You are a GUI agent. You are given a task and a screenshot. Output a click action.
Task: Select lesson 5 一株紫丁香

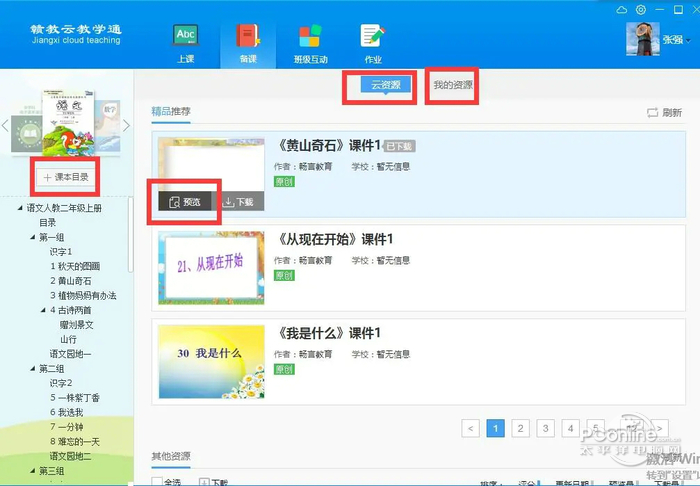pos(75,398)
